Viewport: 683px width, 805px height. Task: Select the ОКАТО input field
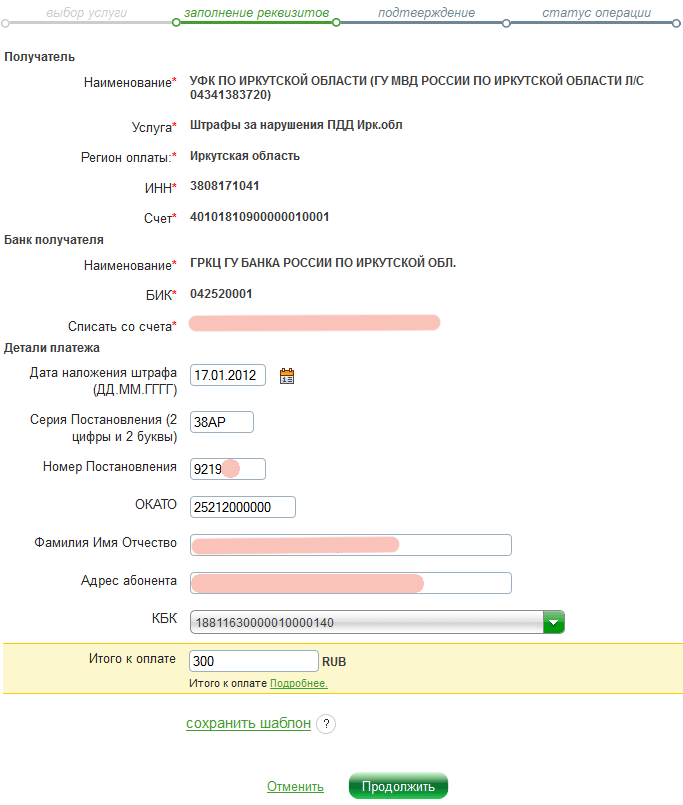click(242, 507)
